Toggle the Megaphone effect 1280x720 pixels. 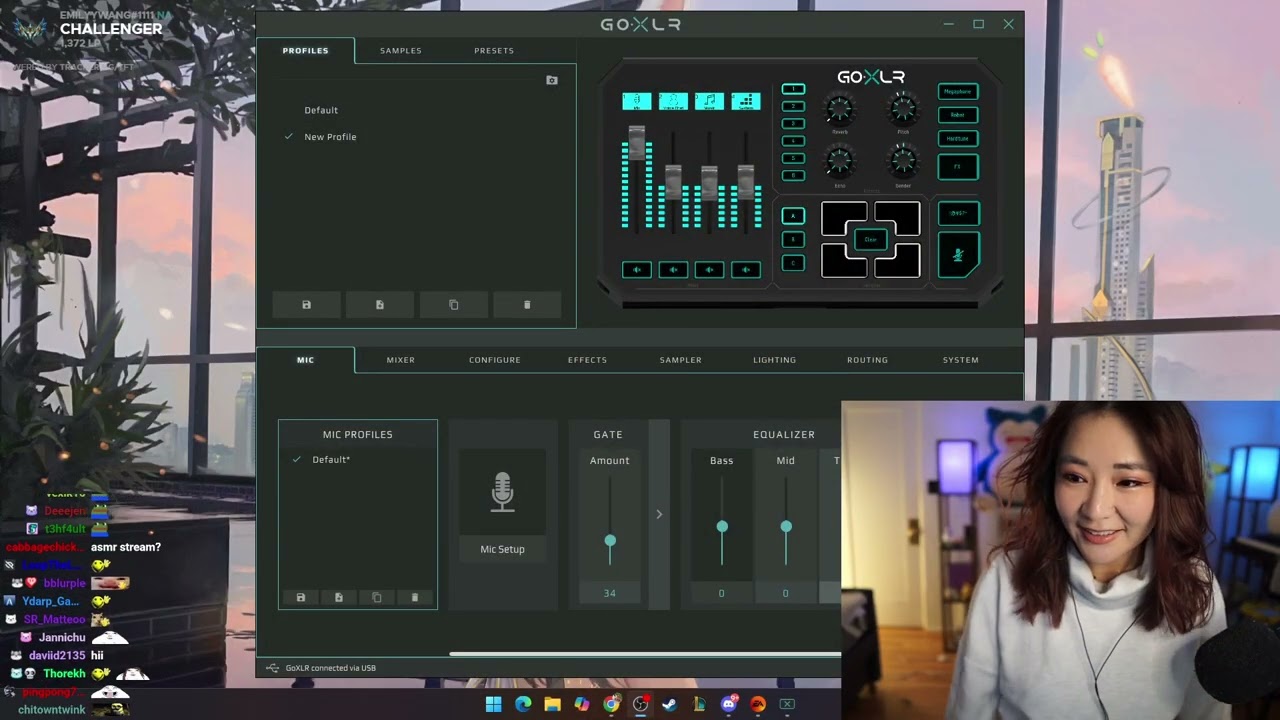coord(958,91)
